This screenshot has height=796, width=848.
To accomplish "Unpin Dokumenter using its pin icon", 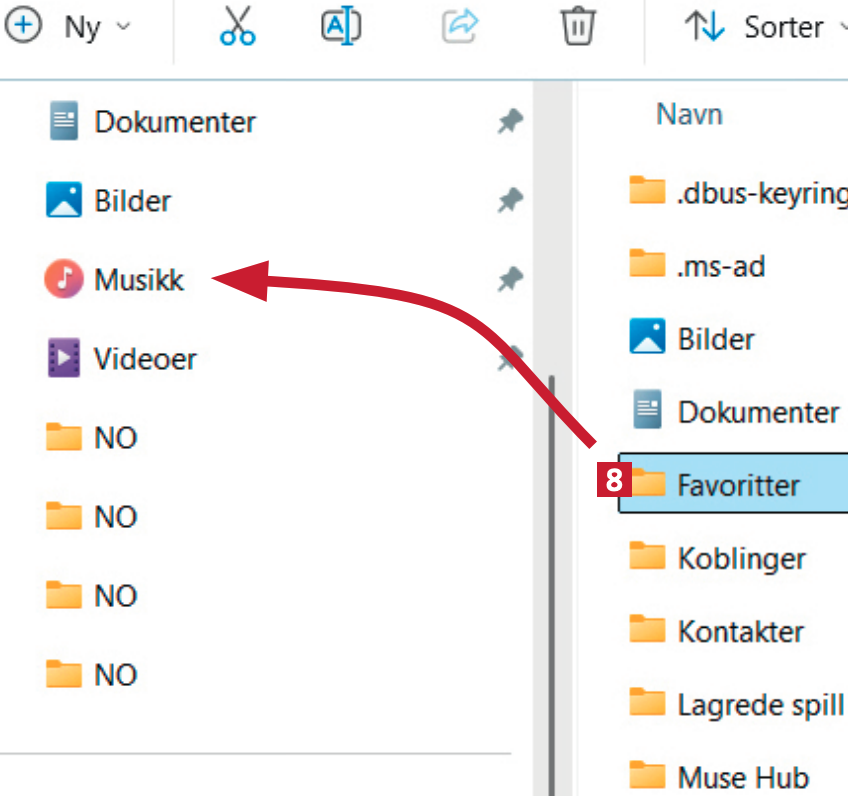I will coord(510,122).
